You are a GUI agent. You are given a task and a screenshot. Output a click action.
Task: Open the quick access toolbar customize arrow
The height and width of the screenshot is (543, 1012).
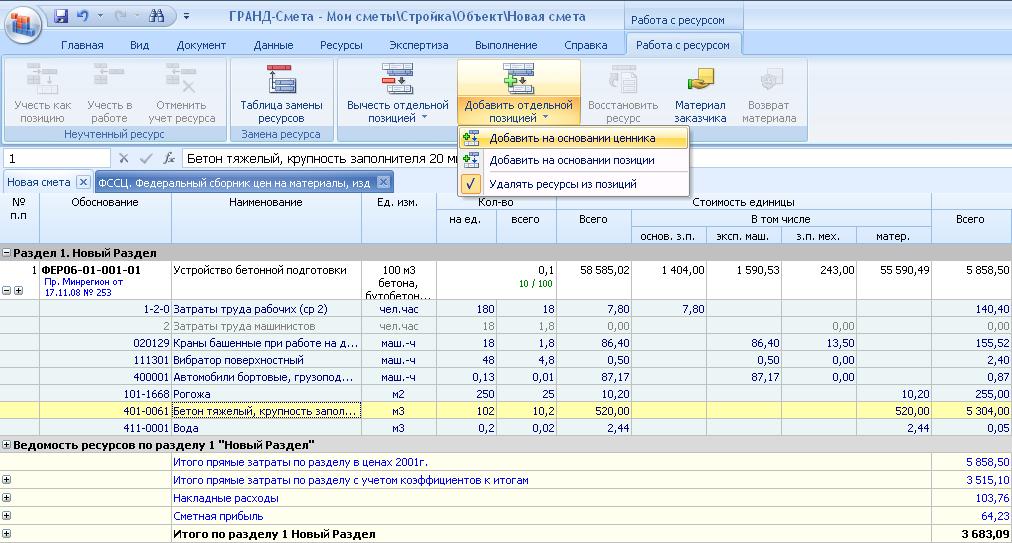click(x=186, y=16)
